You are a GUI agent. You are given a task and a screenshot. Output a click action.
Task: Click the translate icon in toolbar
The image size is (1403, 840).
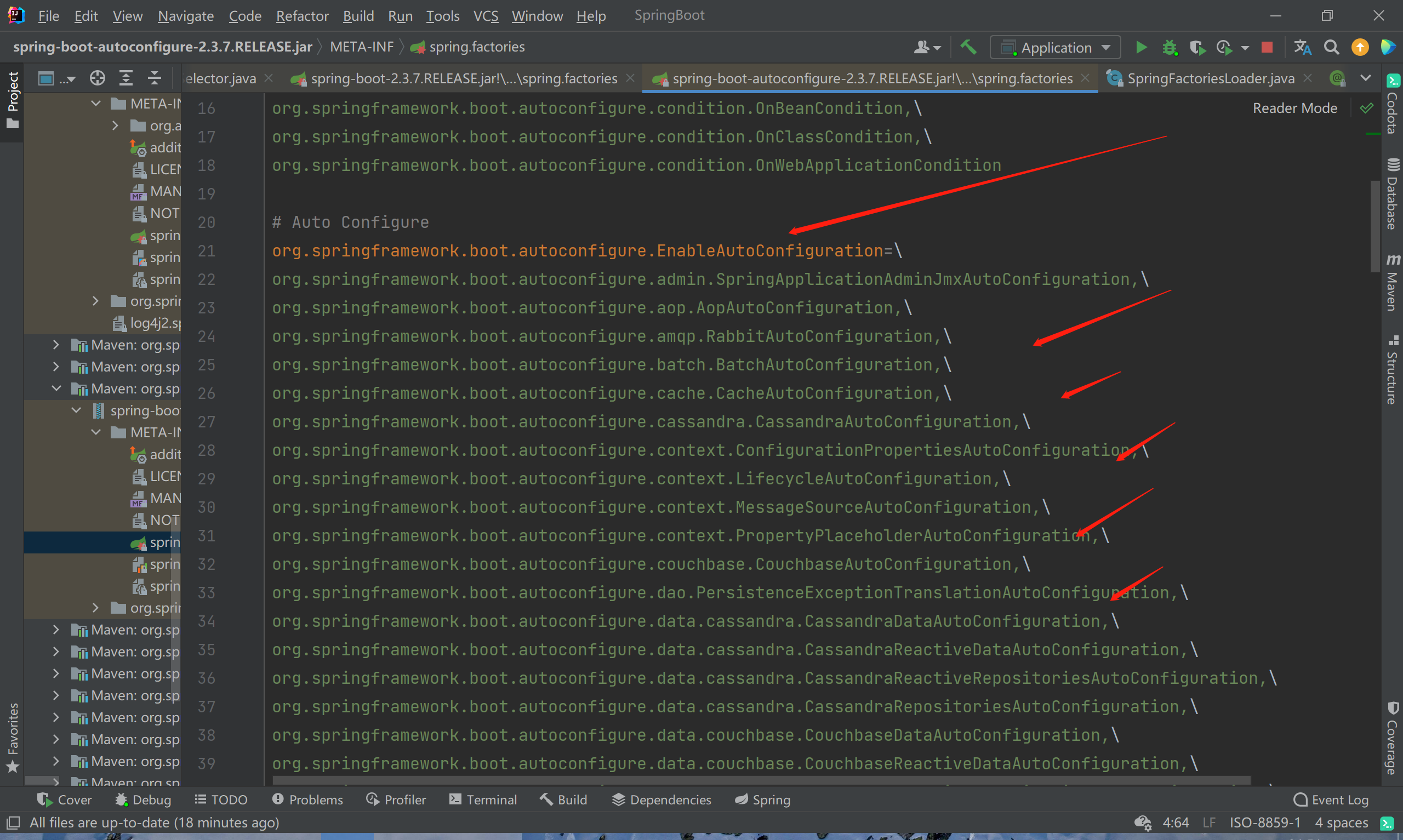pyautogui.click(x=1302, y=48)
